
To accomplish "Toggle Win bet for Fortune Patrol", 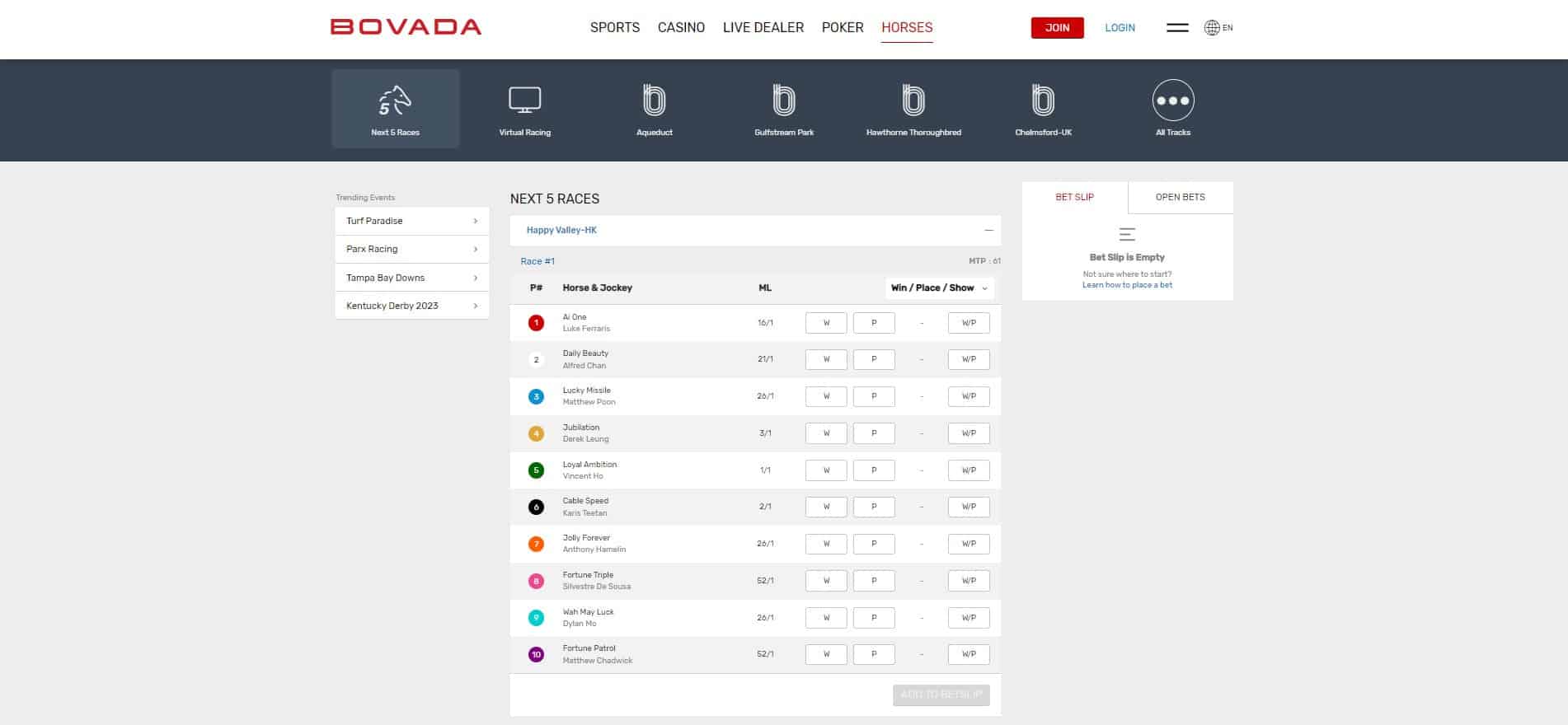I will coord(826,654).
